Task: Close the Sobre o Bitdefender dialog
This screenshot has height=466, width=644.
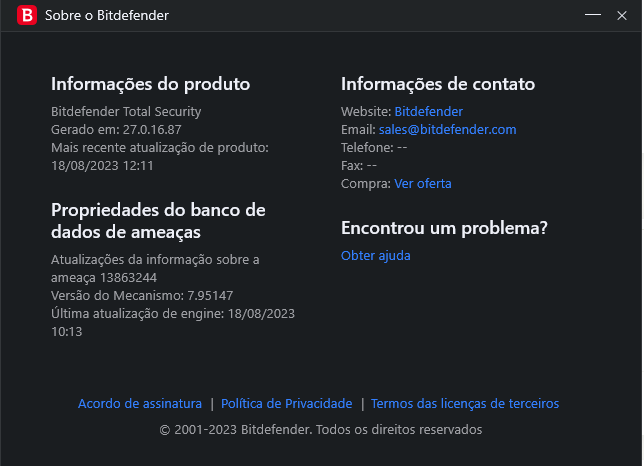Action: coord(622,15)
